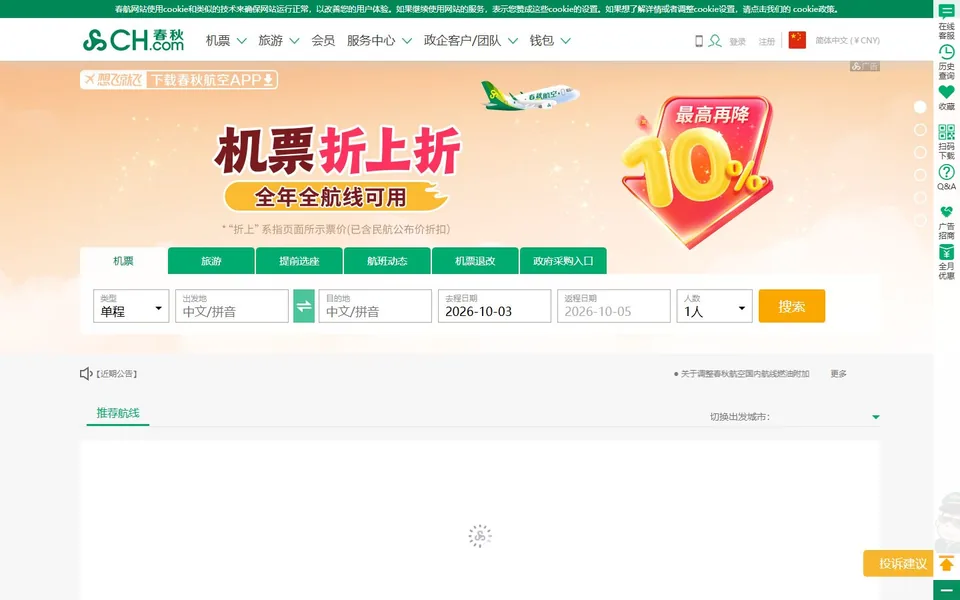Click the 返程日期 2026-10-05 field

(614, 306)
